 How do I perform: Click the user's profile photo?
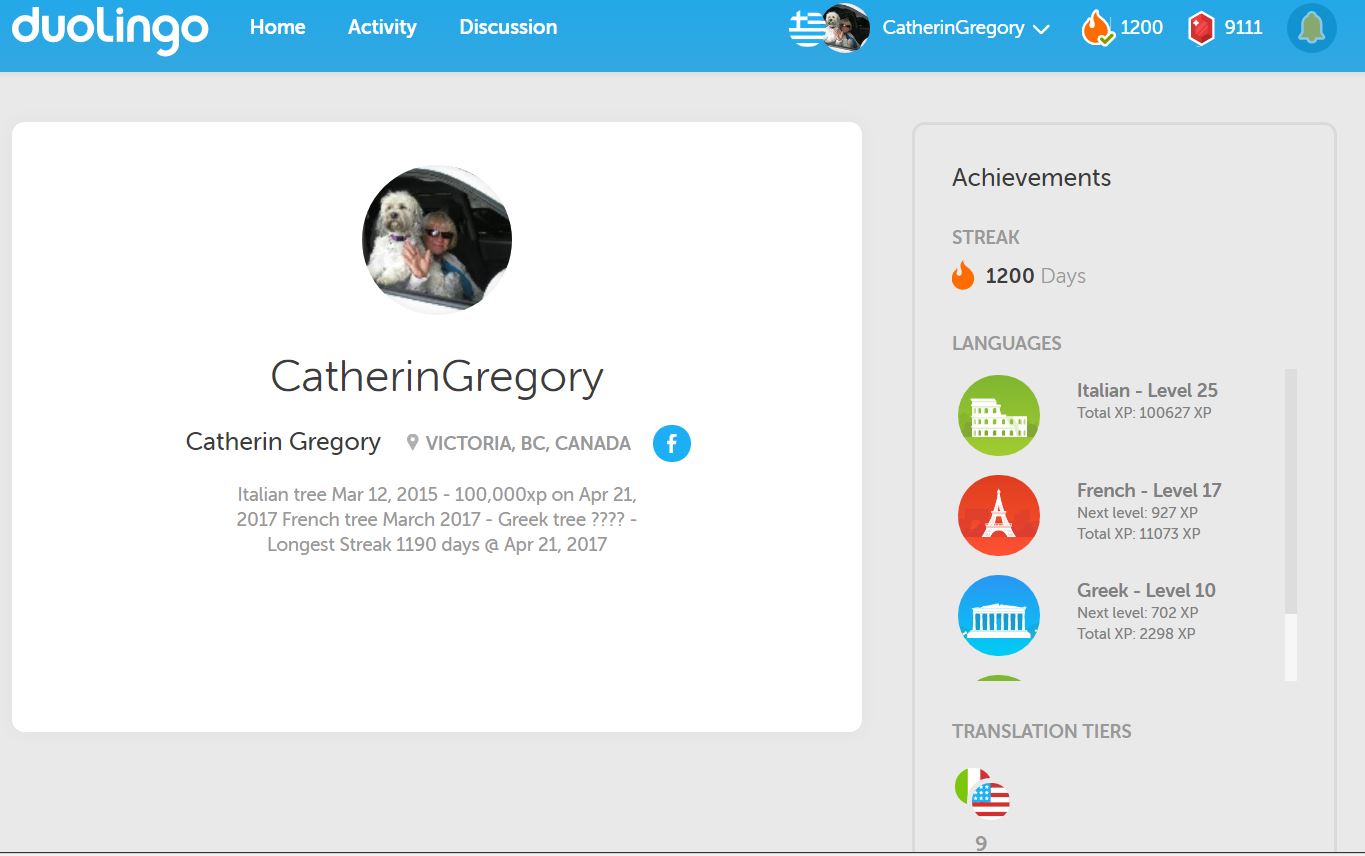click(438, 238)
